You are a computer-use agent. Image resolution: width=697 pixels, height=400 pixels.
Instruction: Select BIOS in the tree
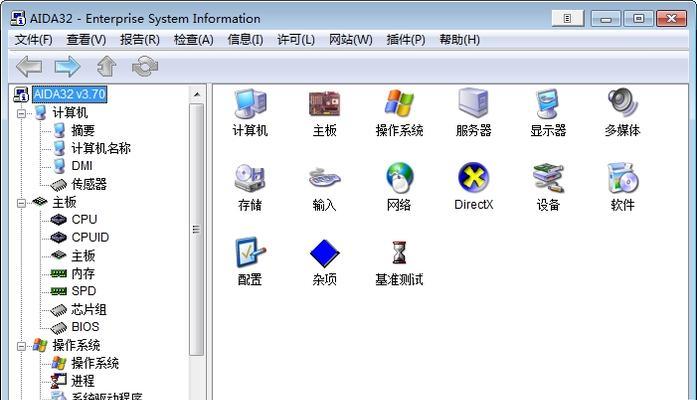(x=85, y=327)
